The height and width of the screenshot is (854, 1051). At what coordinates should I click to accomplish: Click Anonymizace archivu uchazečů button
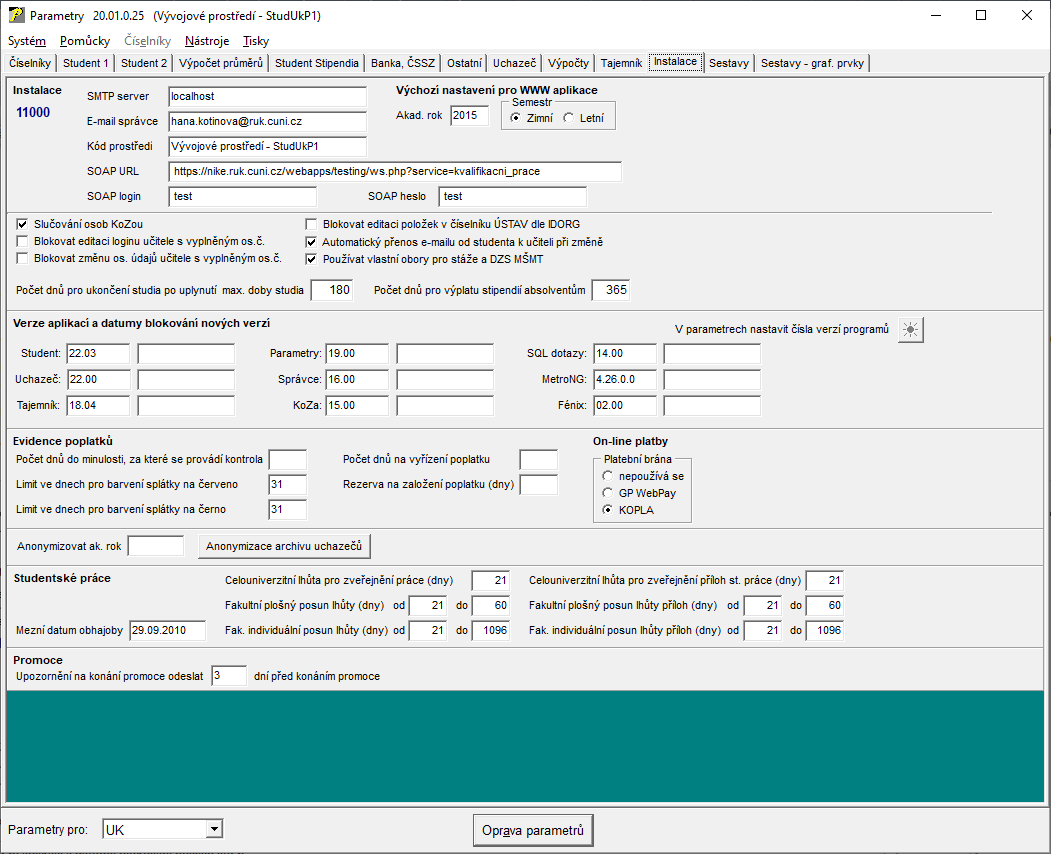pos(286,546)
